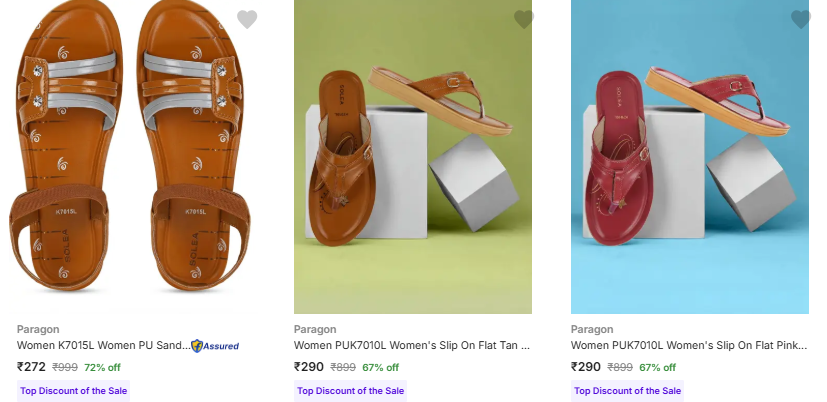Open Women's Slip On Flat Pink title
This screenshot has width=827, height=402.
[688, 346]
